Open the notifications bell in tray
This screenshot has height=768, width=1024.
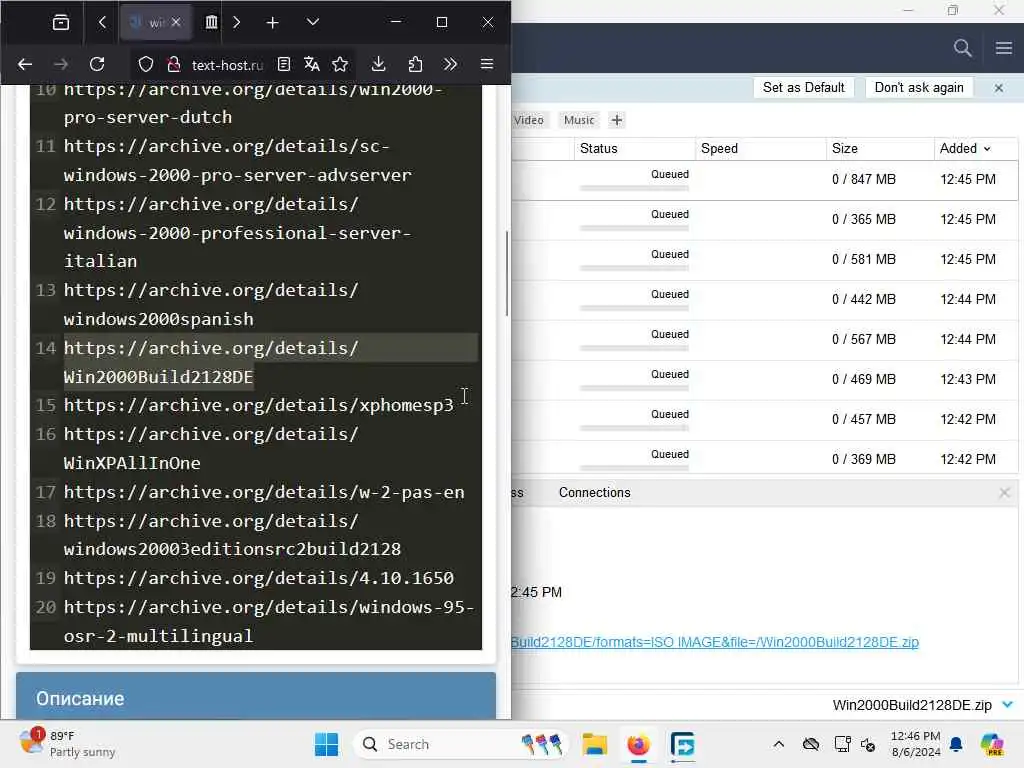956,744
